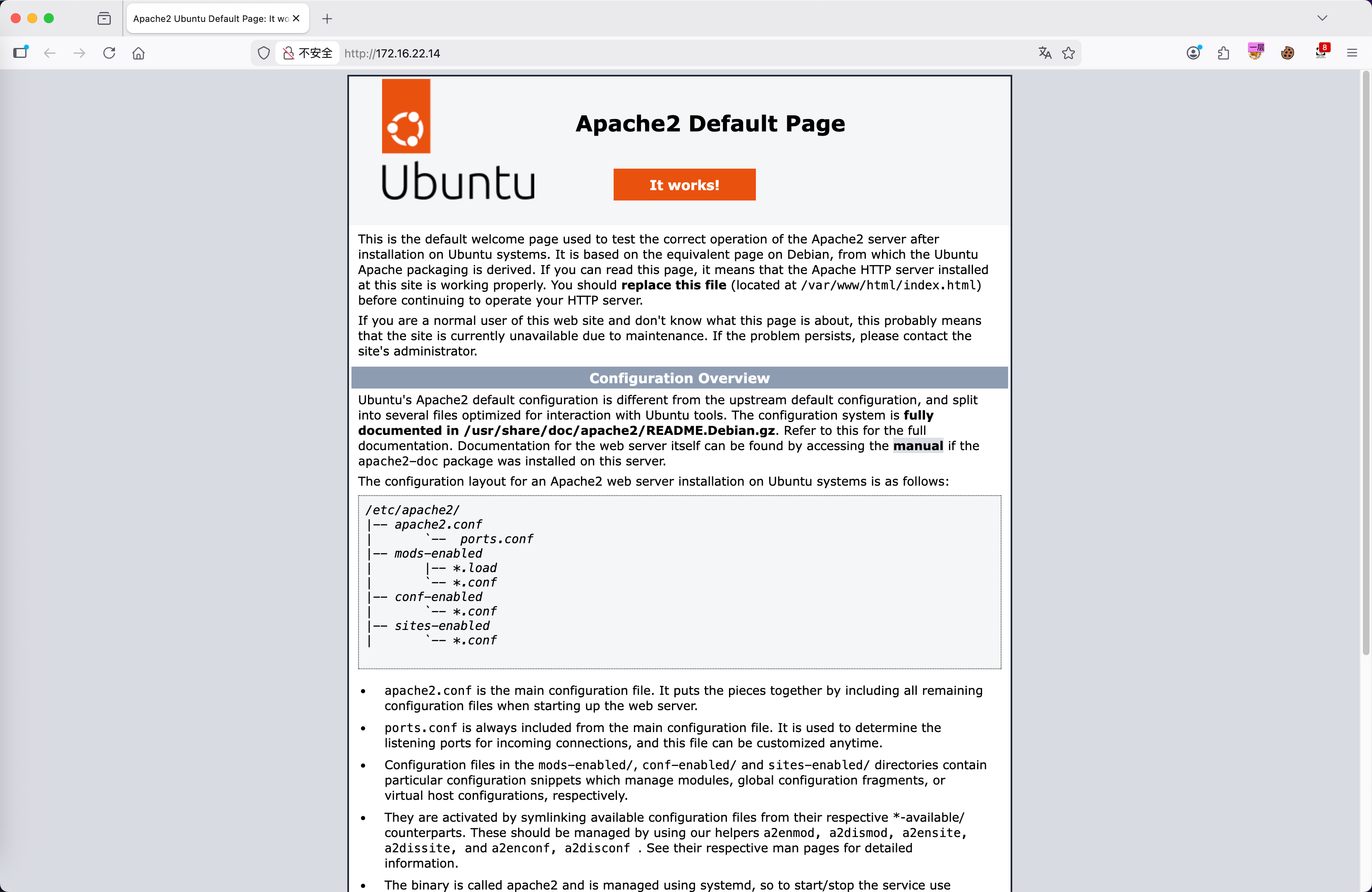Click the tracking protection shield icon
The image size is (1372, 892).
263,53
